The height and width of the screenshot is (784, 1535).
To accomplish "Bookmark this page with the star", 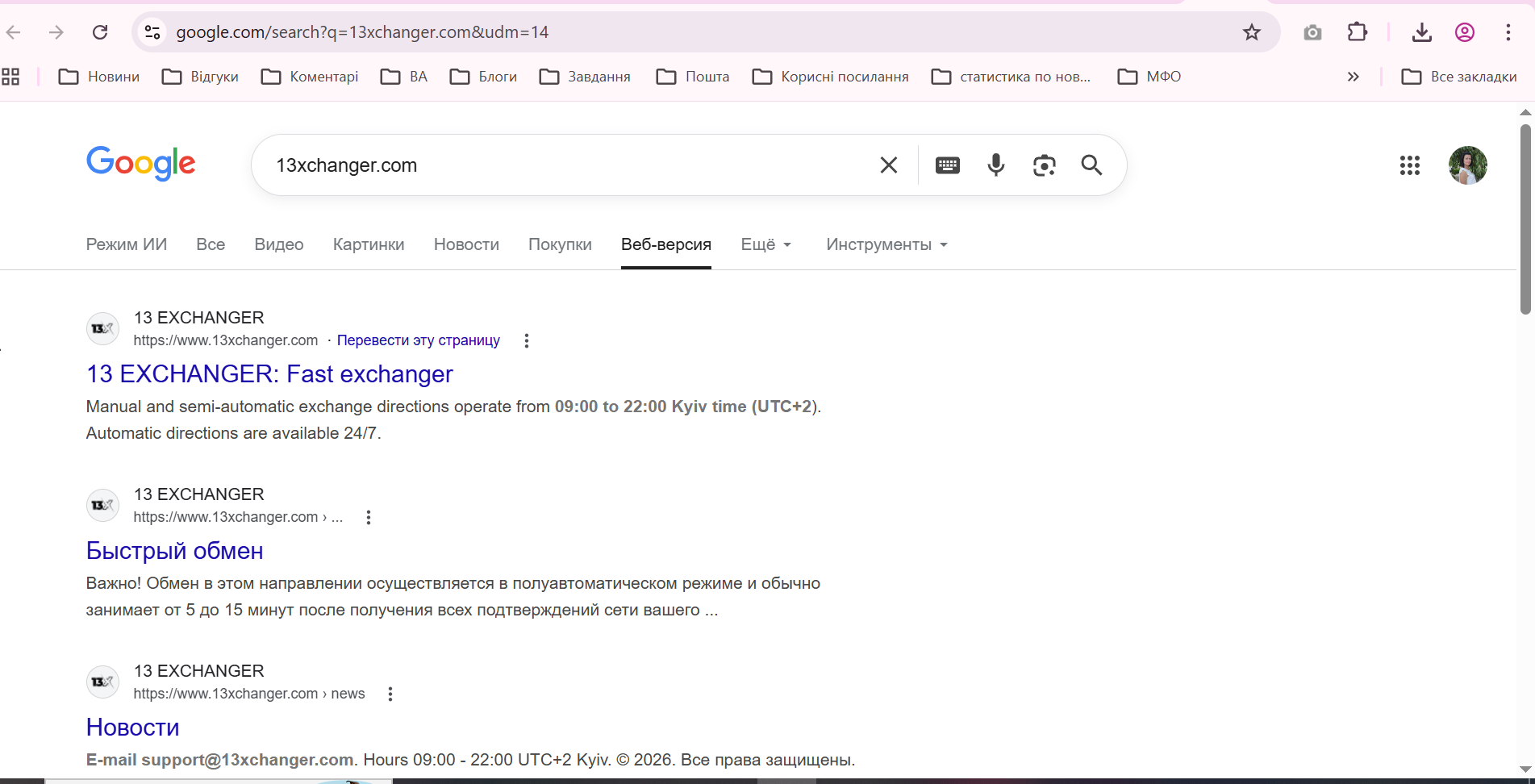I will click(x=1252, y=32).
